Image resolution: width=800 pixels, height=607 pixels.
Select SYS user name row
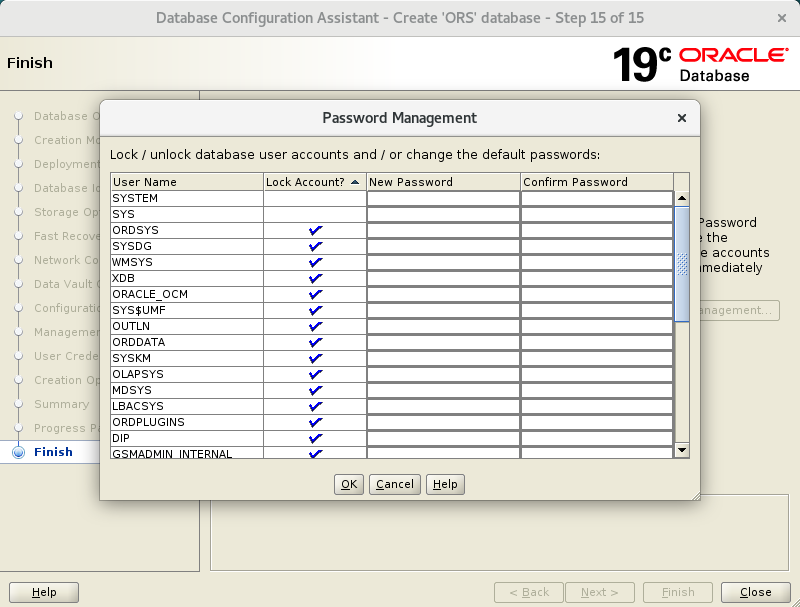187,214
